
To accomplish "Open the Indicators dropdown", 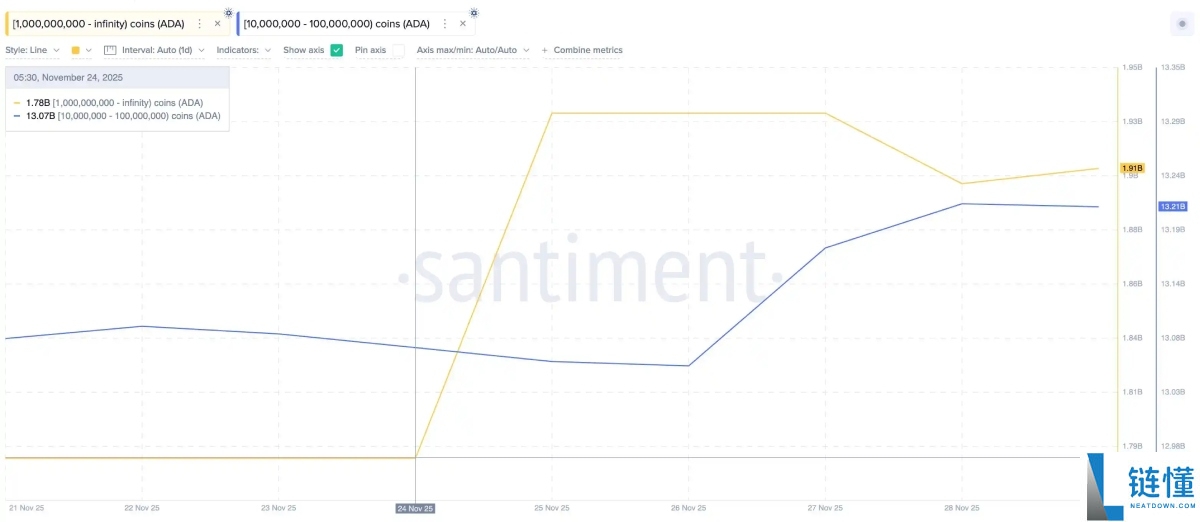I will coord(243,50).
